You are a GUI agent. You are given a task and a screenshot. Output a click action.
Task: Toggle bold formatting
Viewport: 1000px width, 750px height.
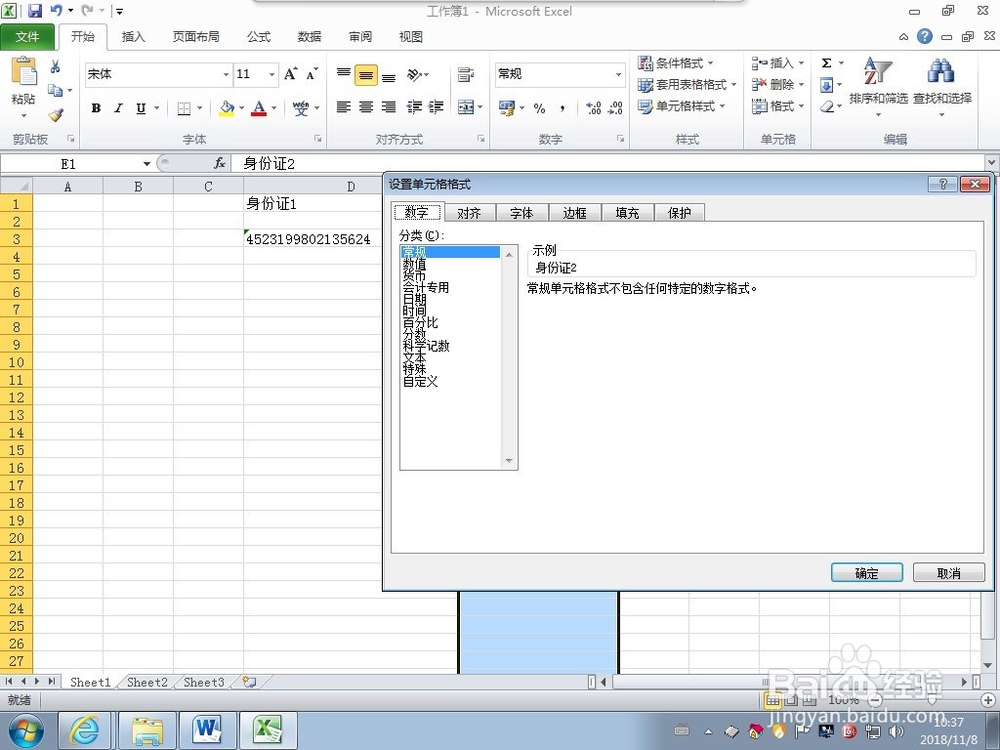[x=96, y=108]
